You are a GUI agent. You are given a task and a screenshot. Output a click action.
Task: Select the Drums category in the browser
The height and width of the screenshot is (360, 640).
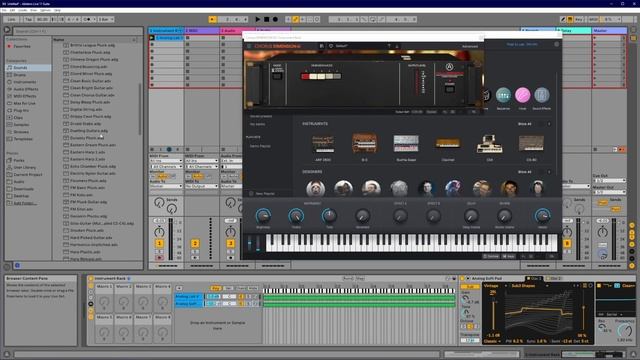20,75
